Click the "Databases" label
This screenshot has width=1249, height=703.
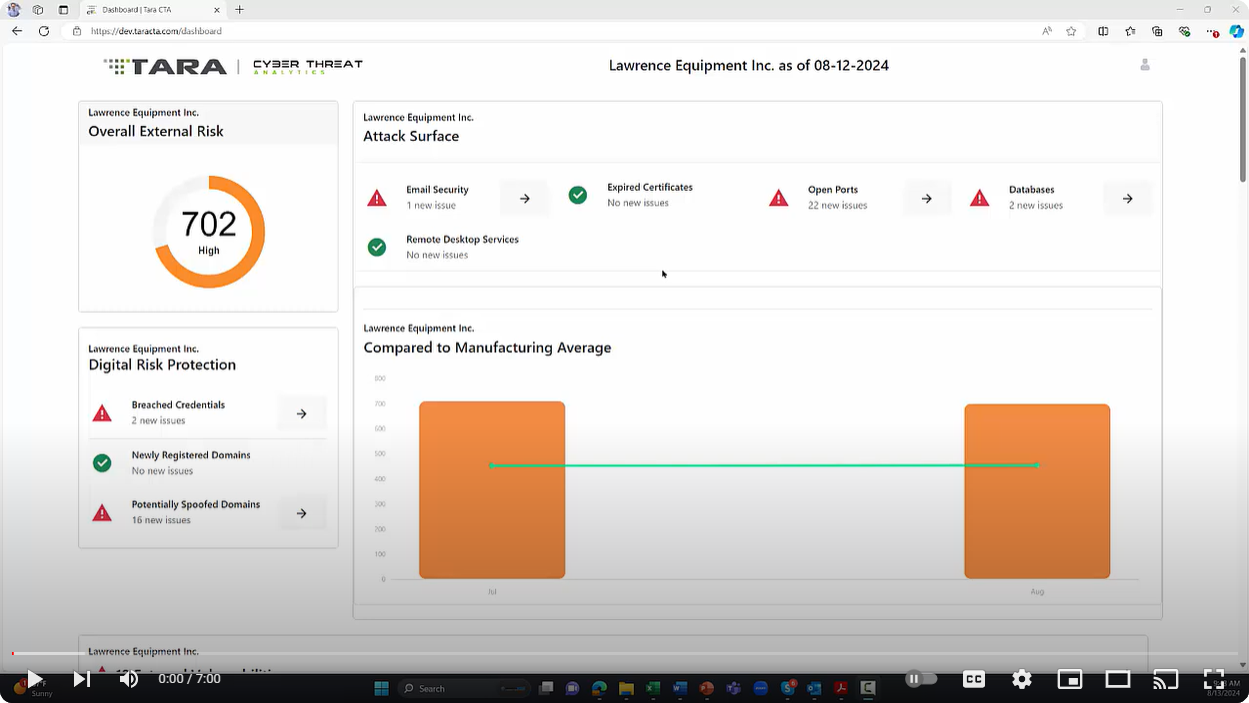point(1031,190)
